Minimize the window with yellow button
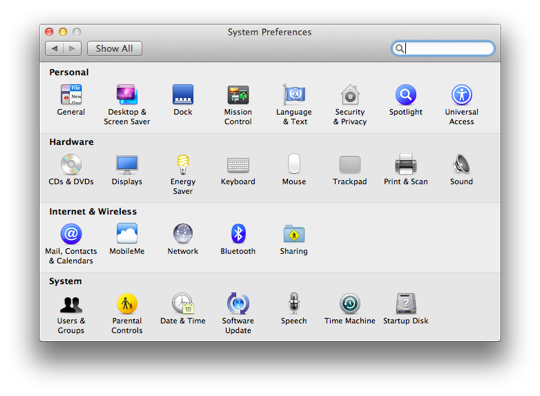 pos(63,32)
